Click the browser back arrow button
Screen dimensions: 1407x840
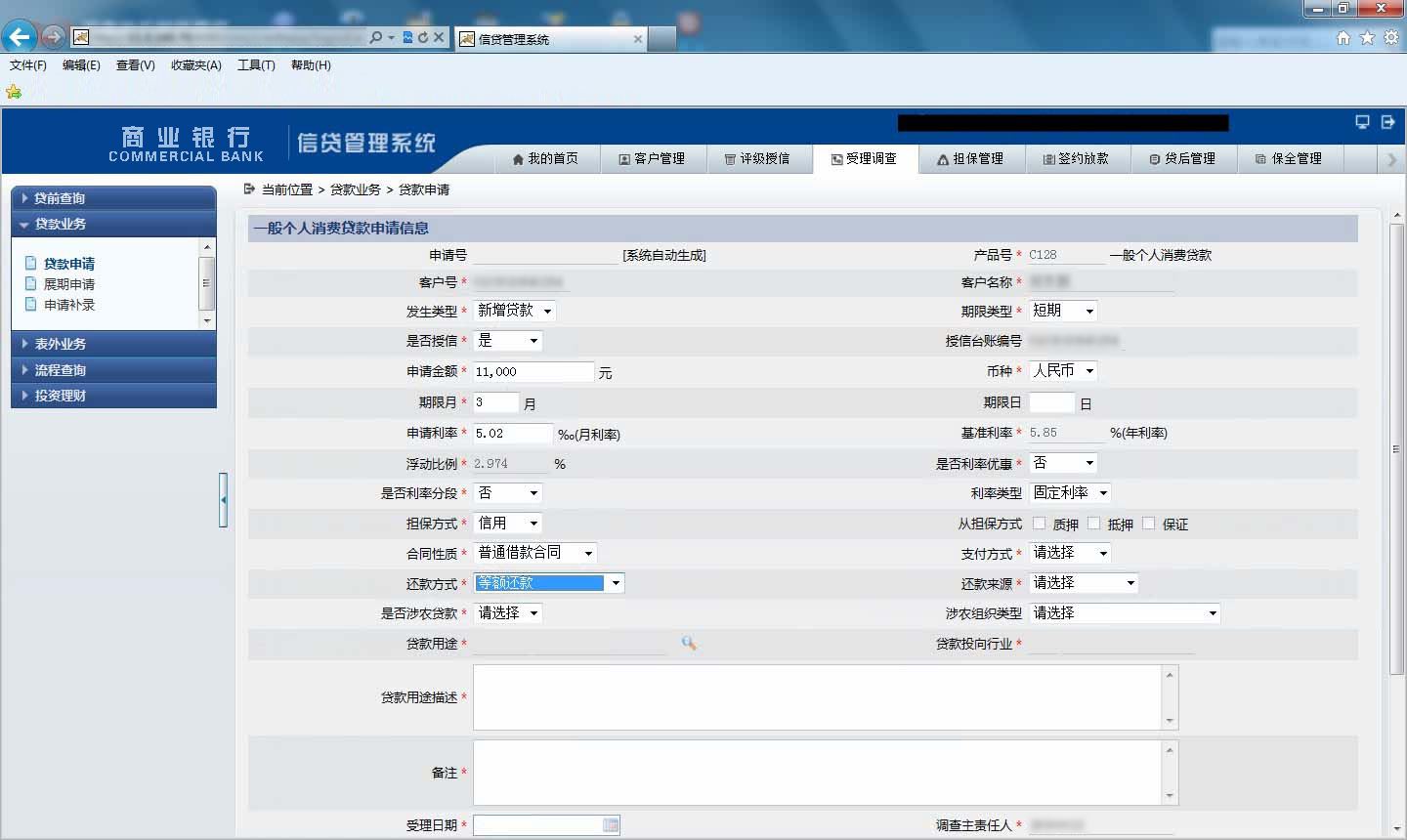[x=19, y=37]
